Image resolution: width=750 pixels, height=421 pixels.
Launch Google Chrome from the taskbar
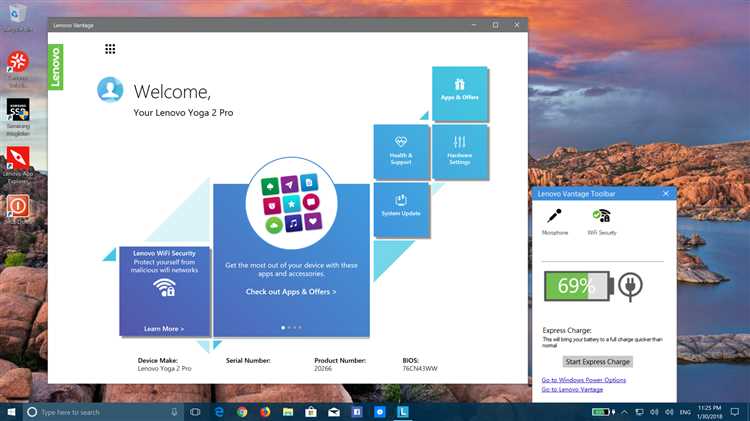[x=242, y=412]
